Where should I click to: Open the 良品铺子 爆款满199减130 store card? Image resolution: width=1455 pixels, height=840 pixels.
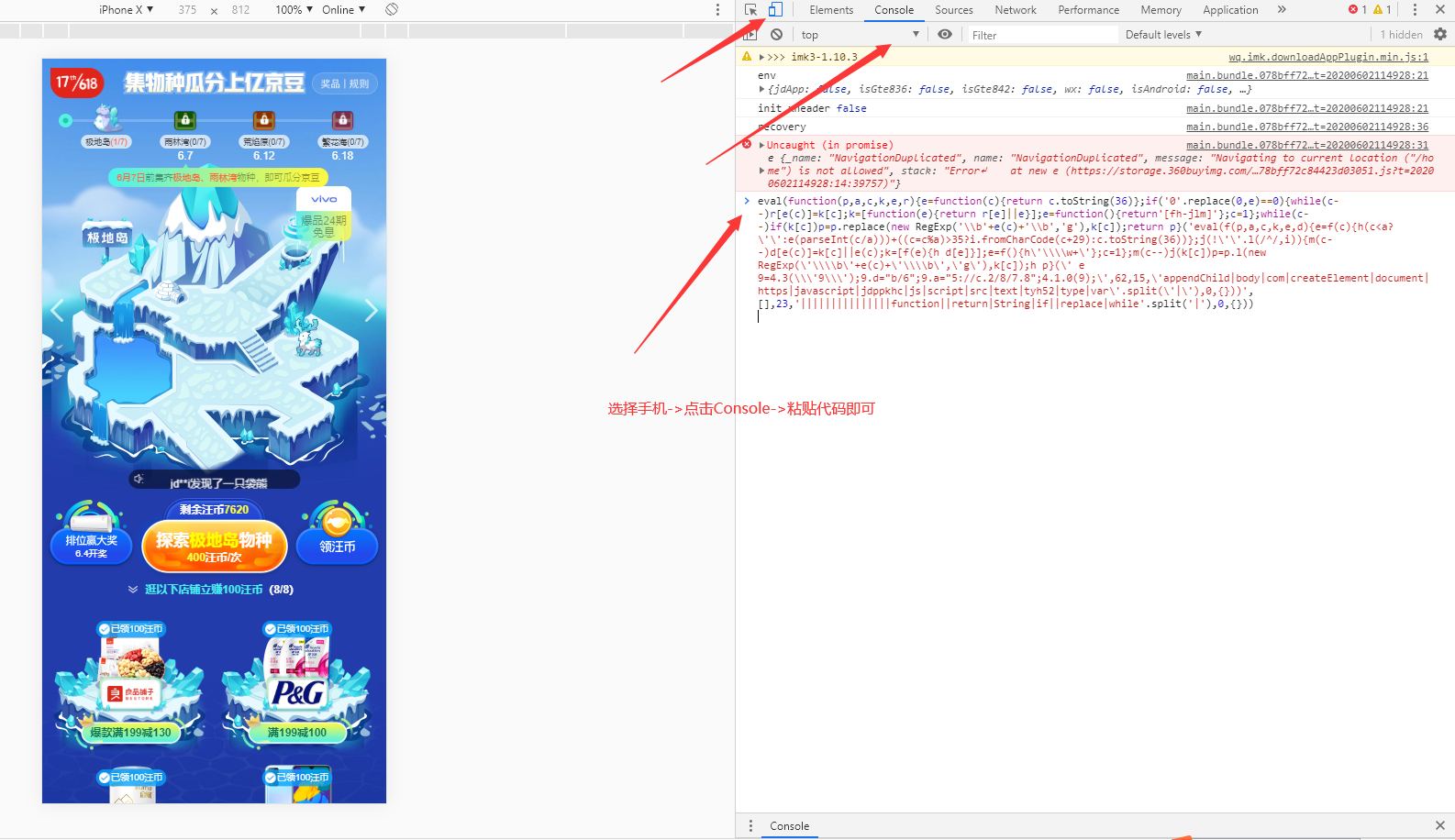[x=130, y=686]
